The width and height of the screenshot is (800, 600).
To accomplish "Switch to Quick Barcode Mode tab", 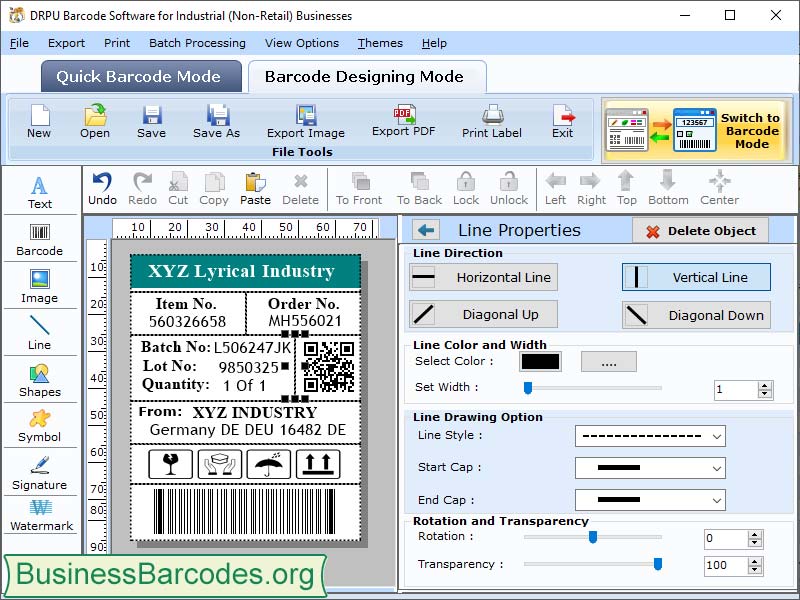I will [x=140, y=76].
